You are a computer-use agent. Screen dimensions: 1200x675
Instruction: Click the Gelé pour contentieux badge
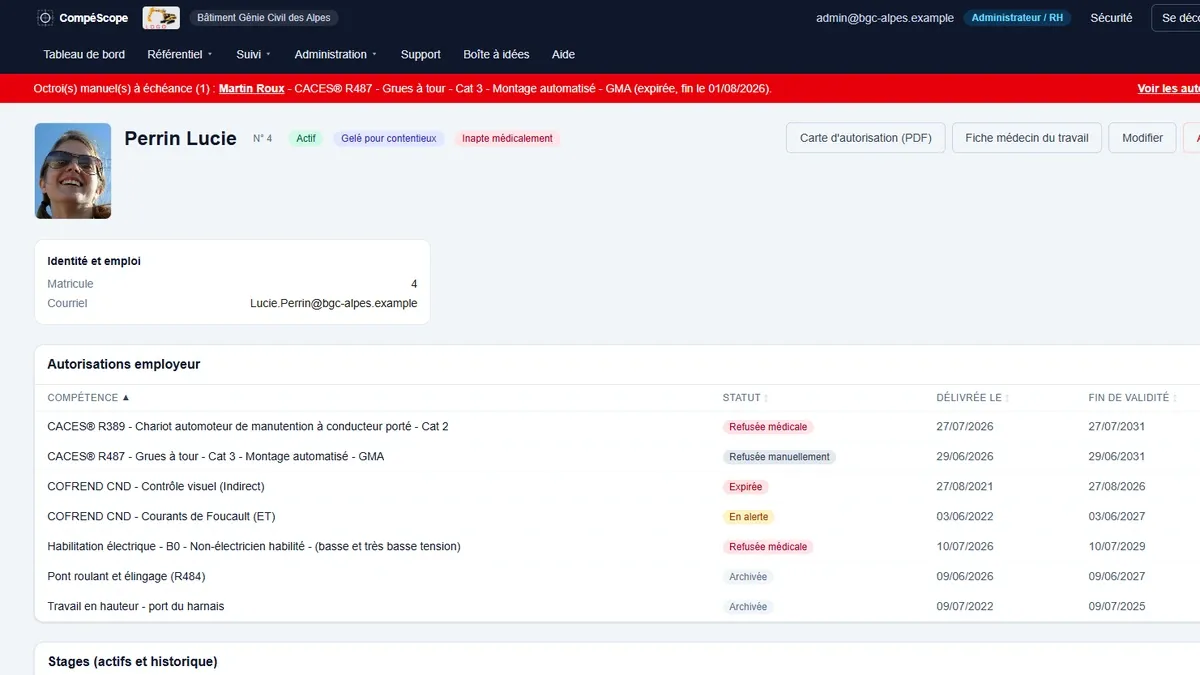[x=389, y=138]
